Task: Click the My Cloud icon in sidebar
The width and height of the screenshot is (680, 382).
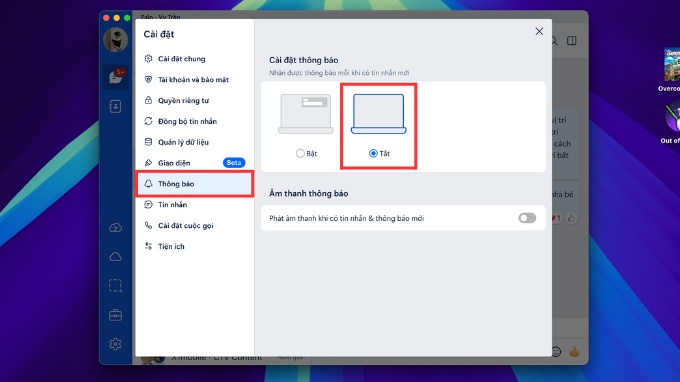Action: tap(115, 257)
